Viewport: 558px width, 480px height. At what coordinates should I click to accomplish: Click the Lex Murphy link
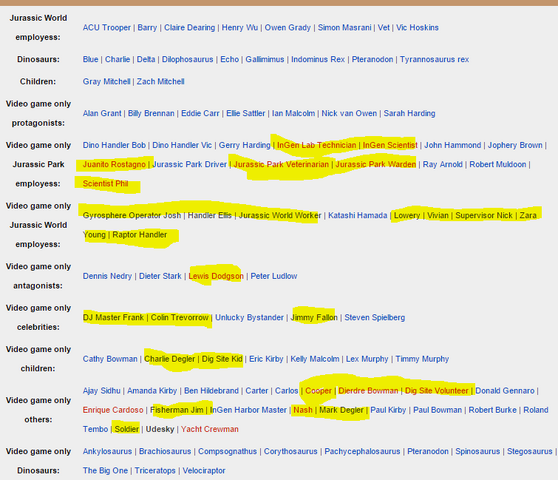click(x=367, y=359)
